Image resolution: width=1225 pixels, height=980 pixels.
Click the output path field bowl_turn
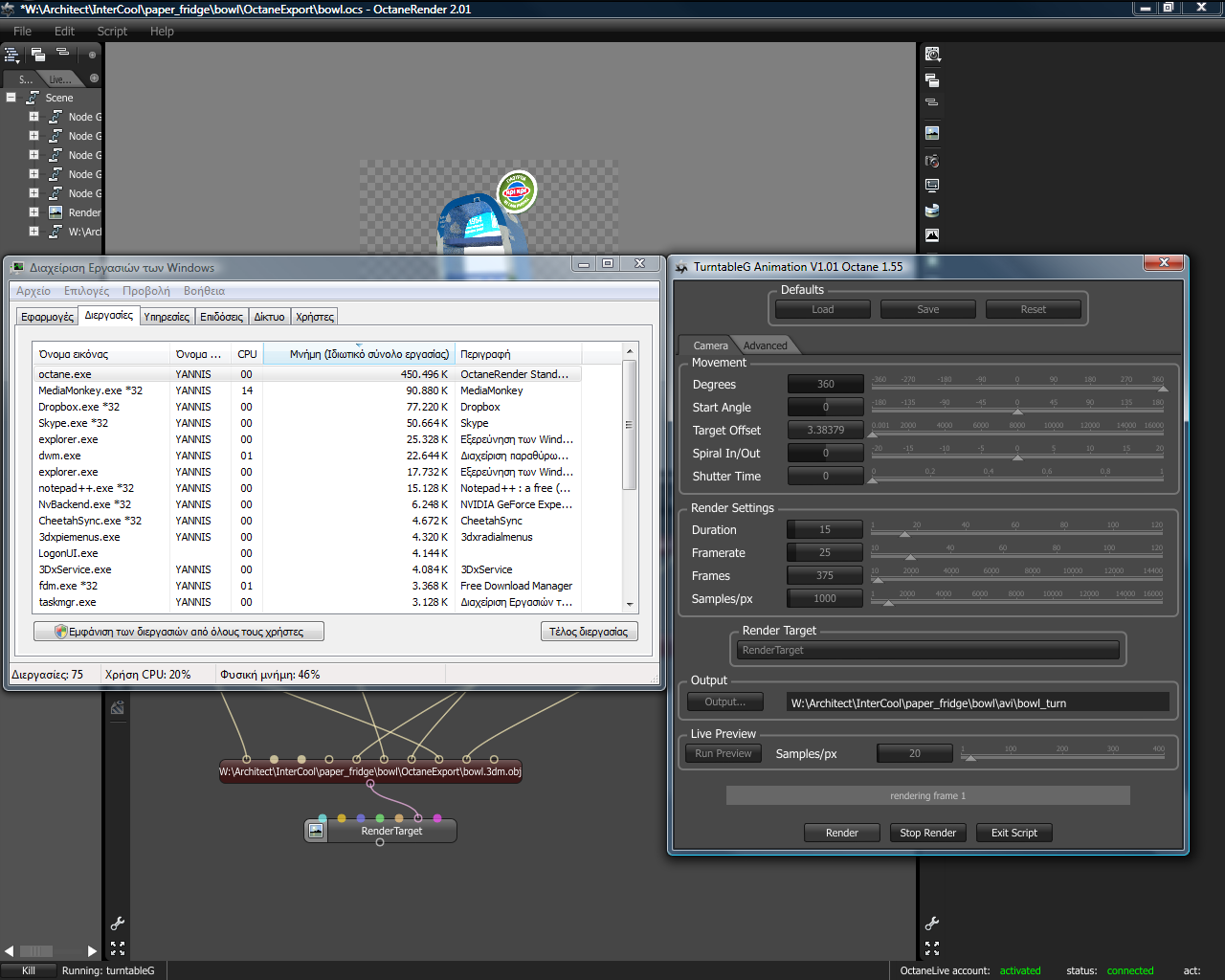tap(977, 702)
